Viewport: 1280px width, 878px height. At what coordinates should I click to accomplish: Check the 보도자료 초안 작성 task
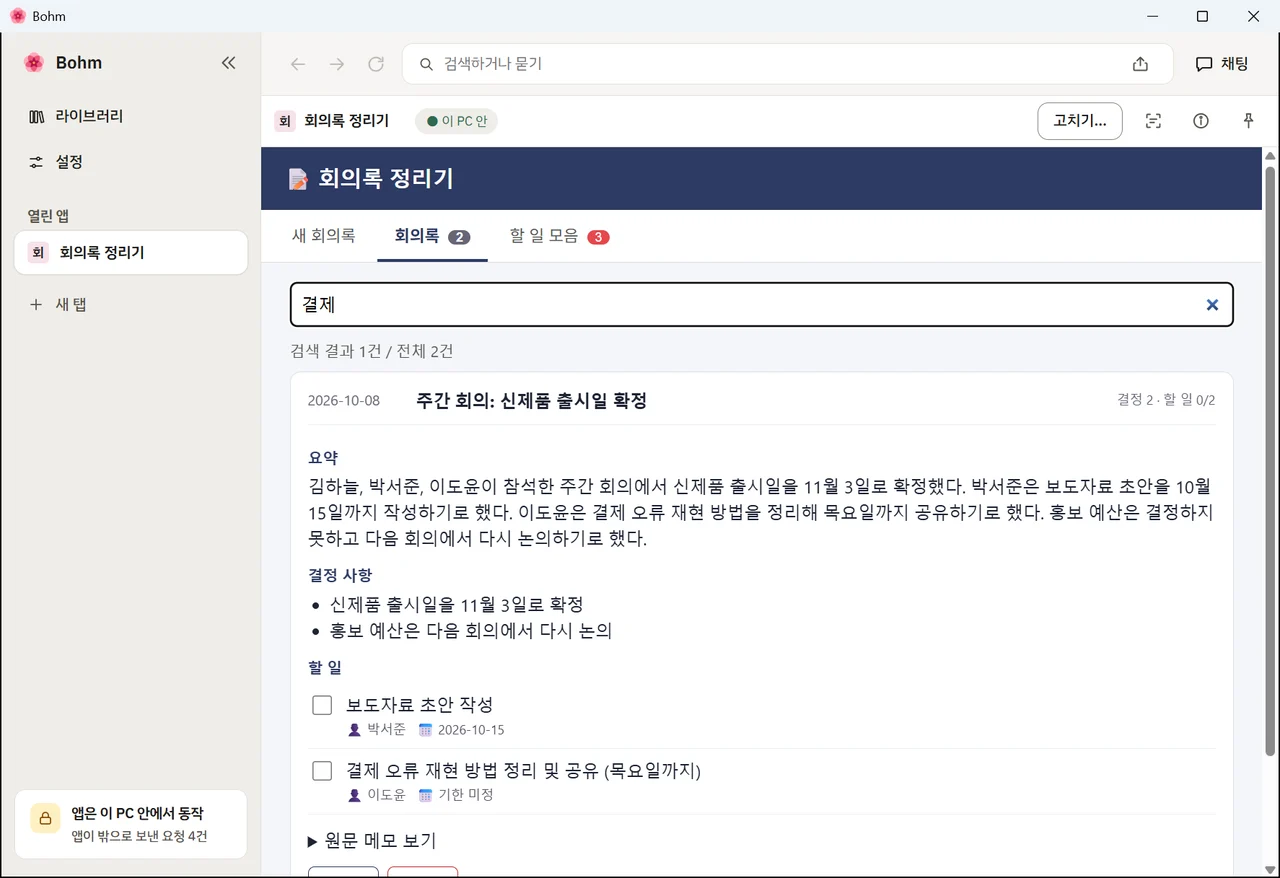click(x=322, y=706)
